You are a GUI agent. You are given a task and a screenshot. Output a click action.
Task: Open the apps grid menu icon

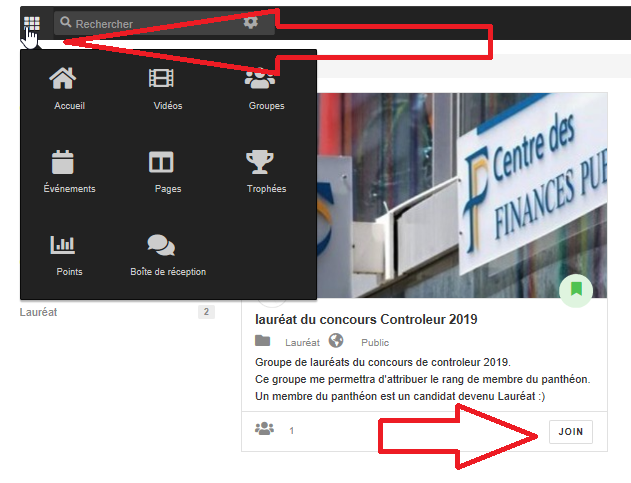tap(32, 23)
